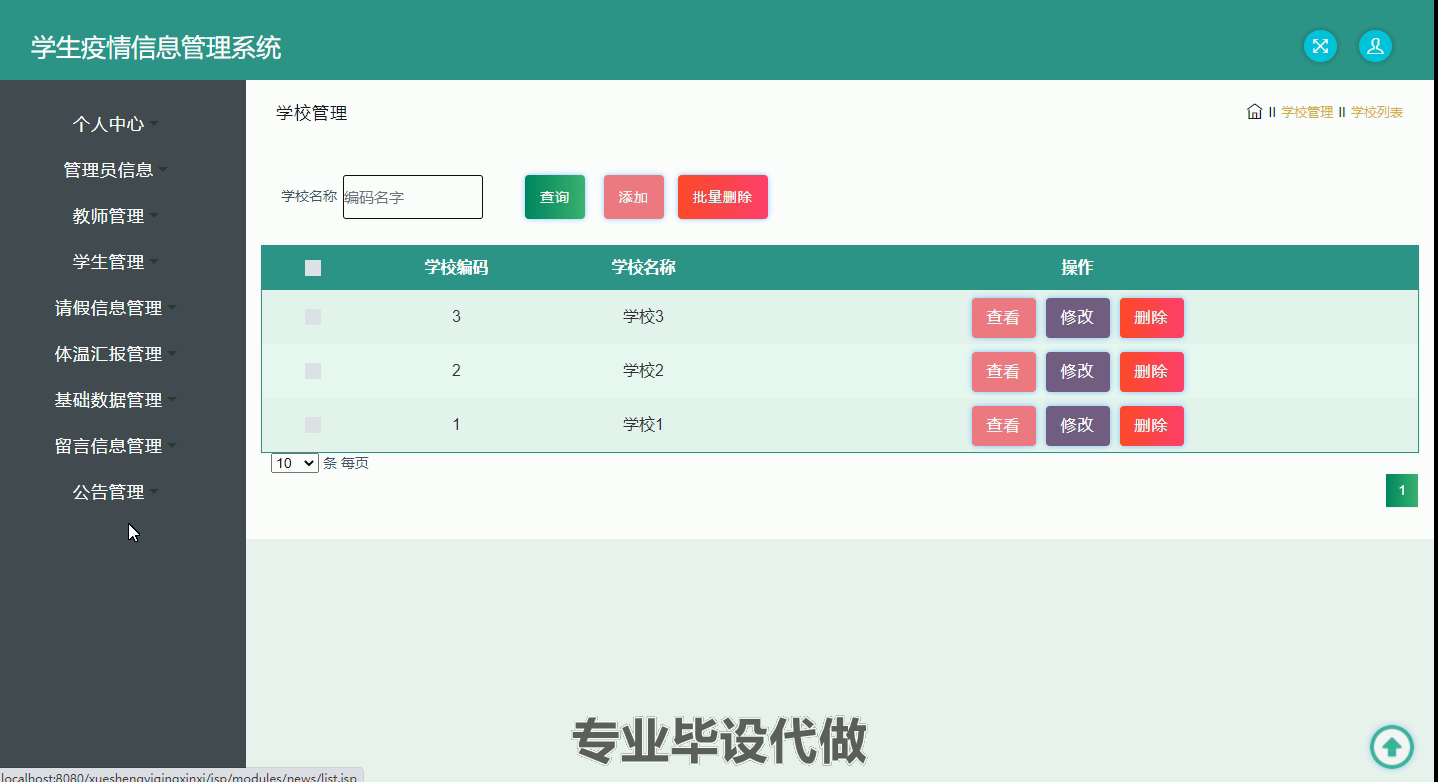This screenshot has height=782, width=1438.
Task: Edit 学校2 using 修改 button
Action: 1077,372
